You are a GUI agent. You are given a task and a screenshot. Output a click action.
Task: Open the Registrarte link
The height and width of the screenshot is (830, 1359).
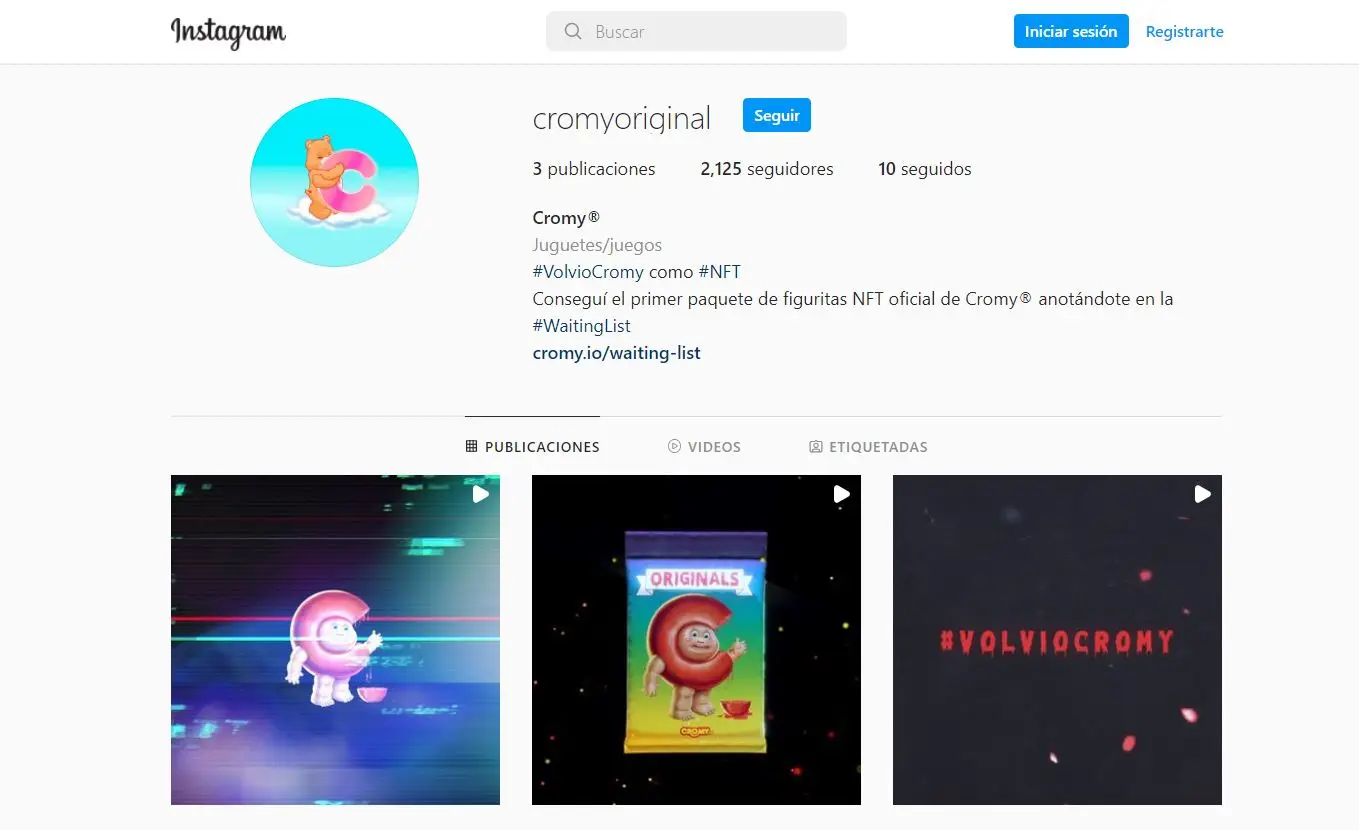tap(1185, 32)
